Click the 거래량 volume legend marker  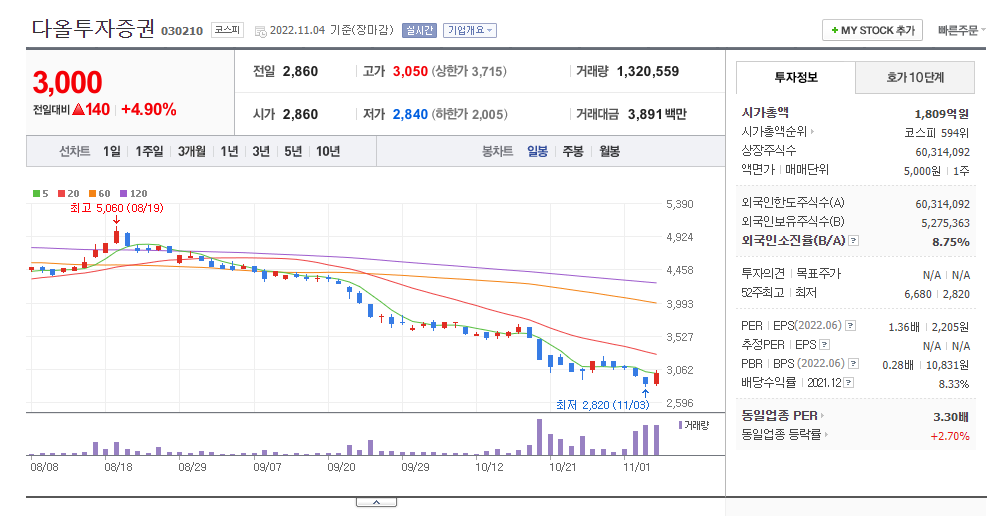click(694, 425)
